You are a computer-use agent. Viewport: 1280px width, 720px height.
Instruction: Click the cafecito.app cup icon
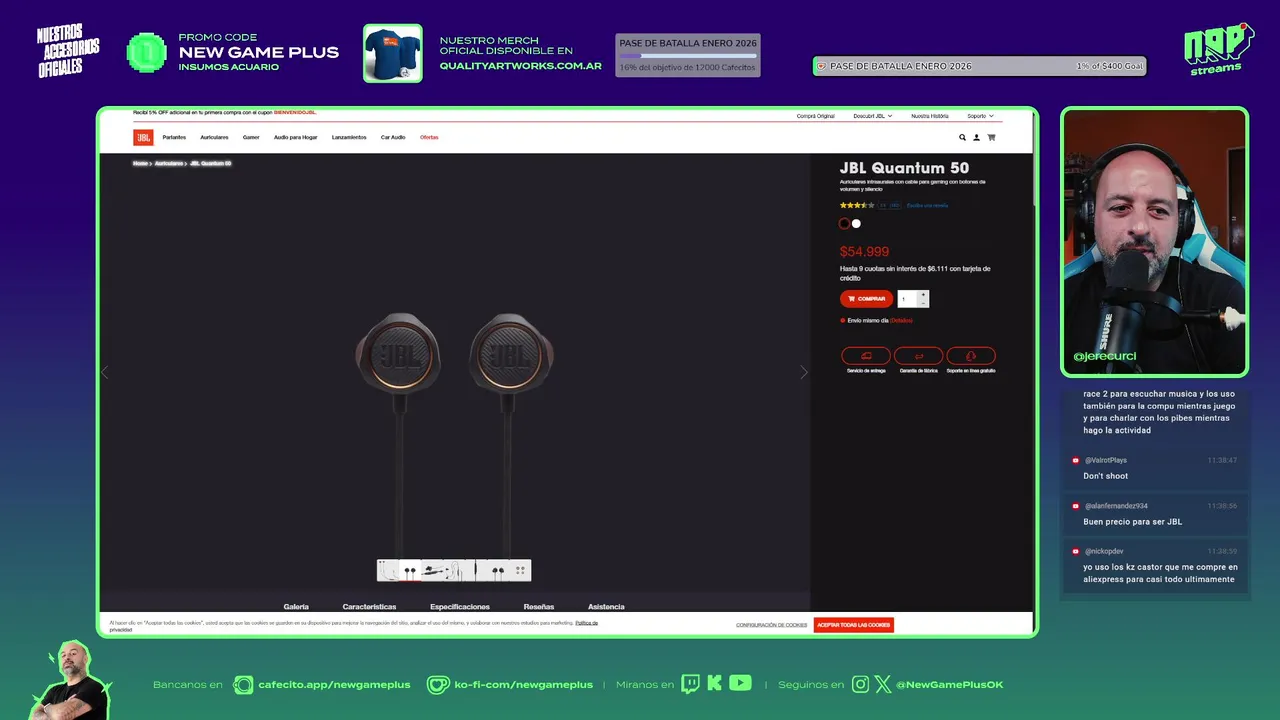click(243, 685)
